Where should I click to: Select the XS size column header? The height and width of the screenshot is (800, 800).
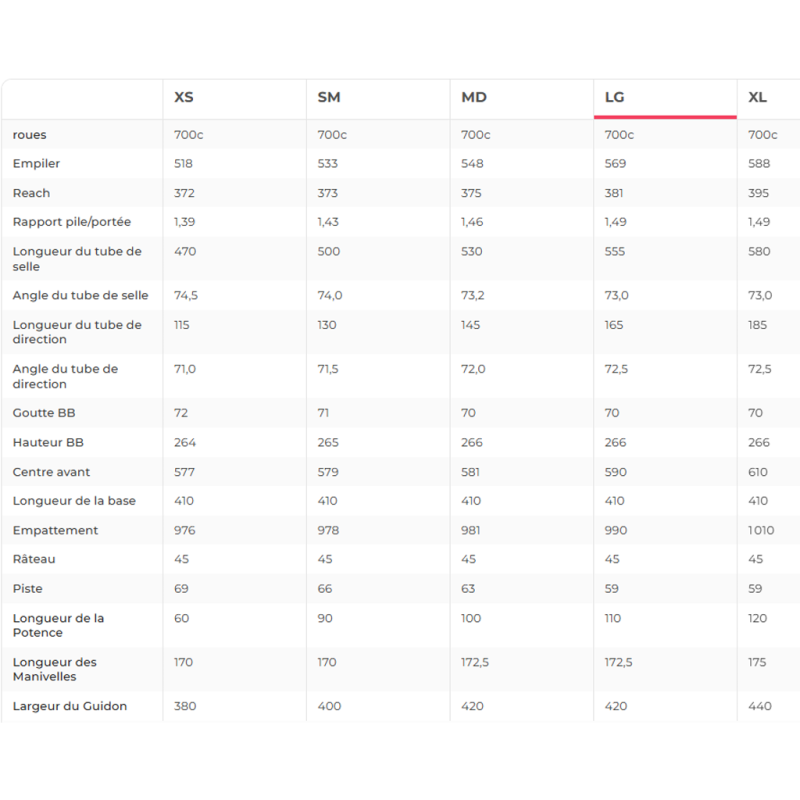pos(184,97)
